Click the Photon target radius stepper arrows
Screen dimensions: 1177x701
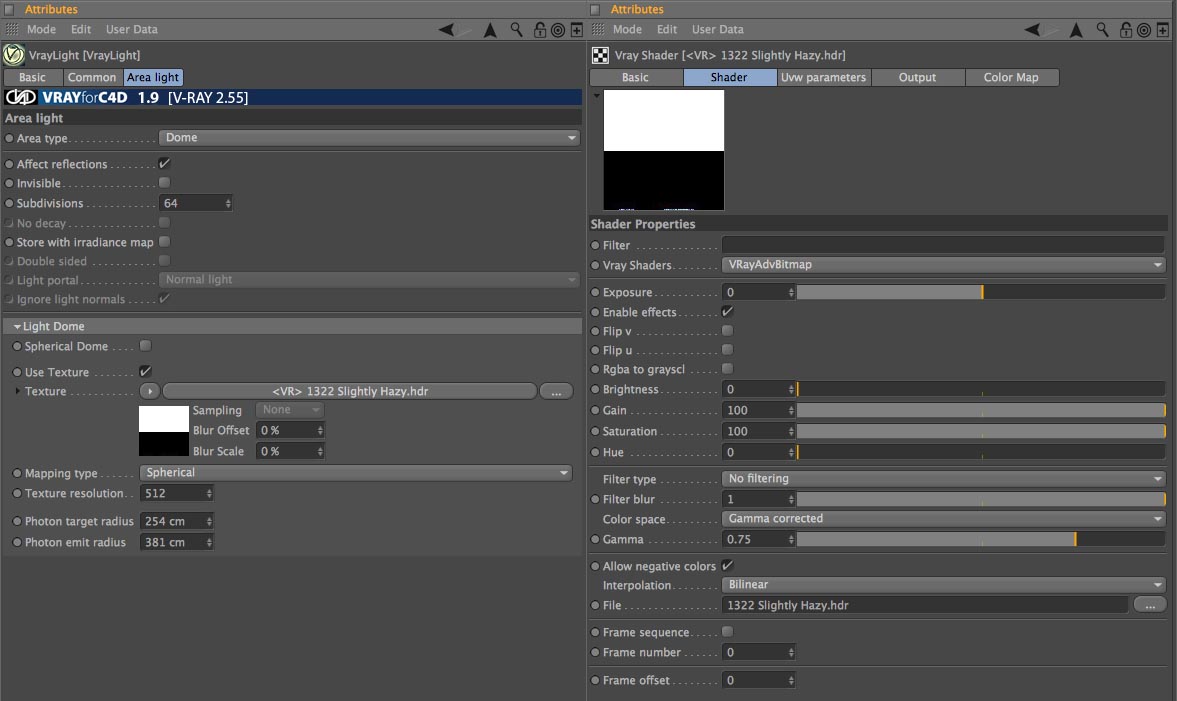click(x=209, y=521)
